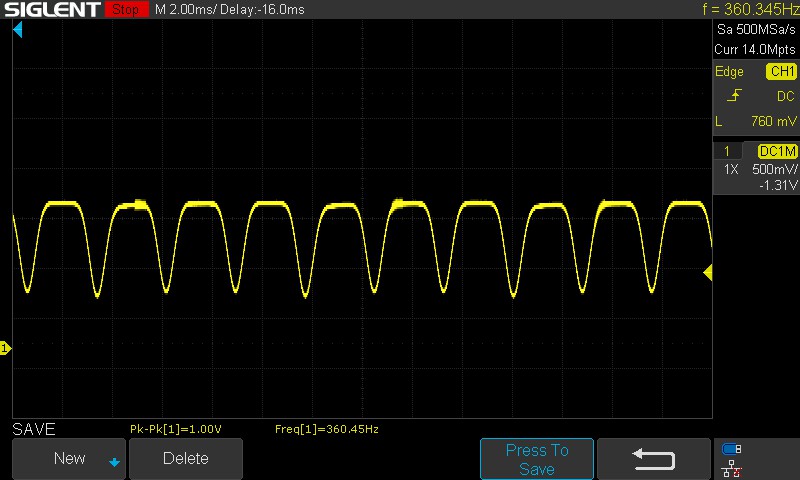The height and width of the screenshot is (480, 800).
Task: Select the CH1 trigger source label
Action: (781, 71)
